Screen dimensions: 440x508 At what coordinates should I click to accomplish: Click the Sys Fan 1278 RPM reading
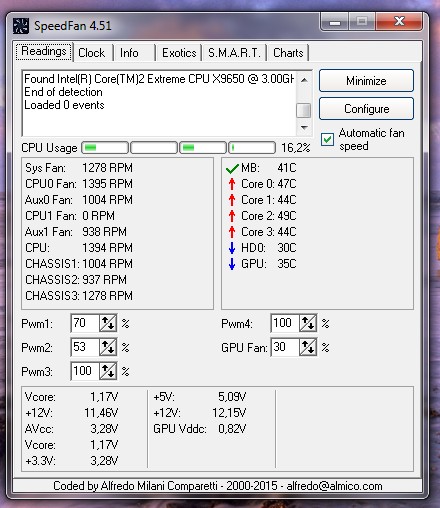pyautogui.click(x=79, y=168)
